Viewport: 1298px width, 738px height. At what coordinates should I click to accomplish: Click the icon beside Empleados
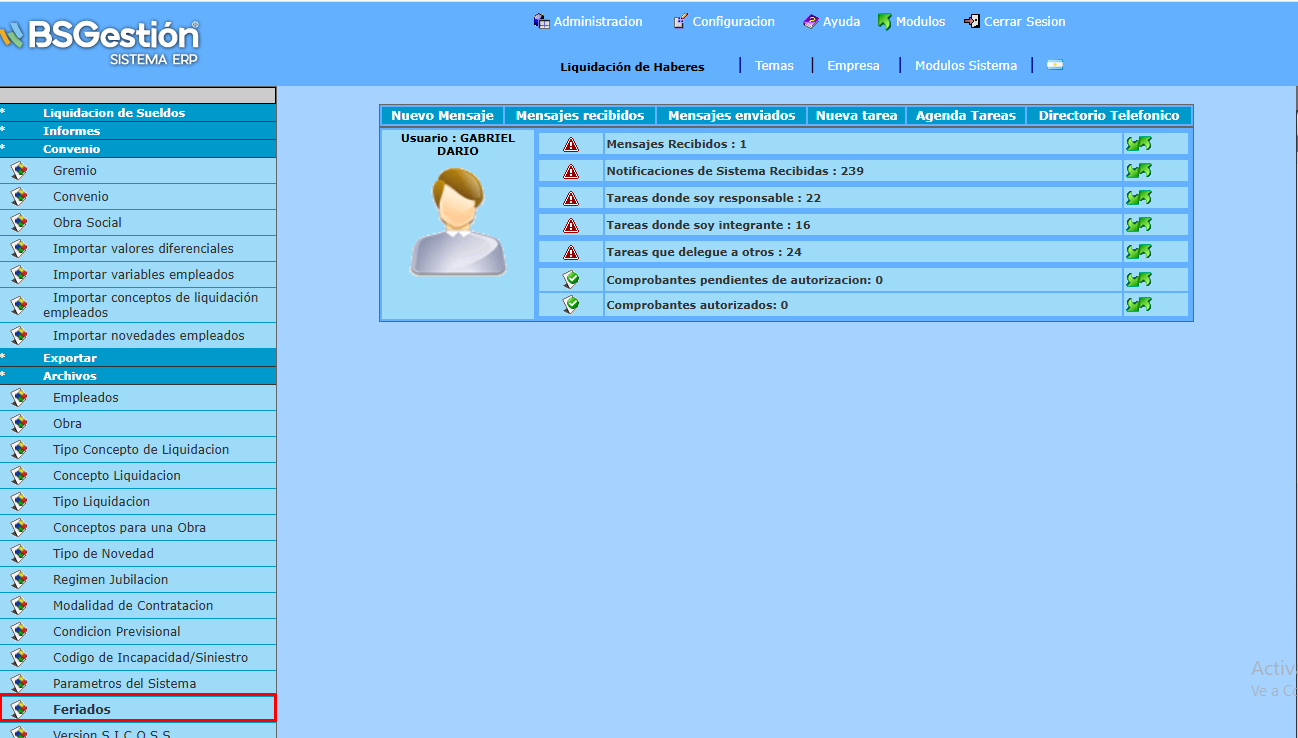(x=19, y=398)
